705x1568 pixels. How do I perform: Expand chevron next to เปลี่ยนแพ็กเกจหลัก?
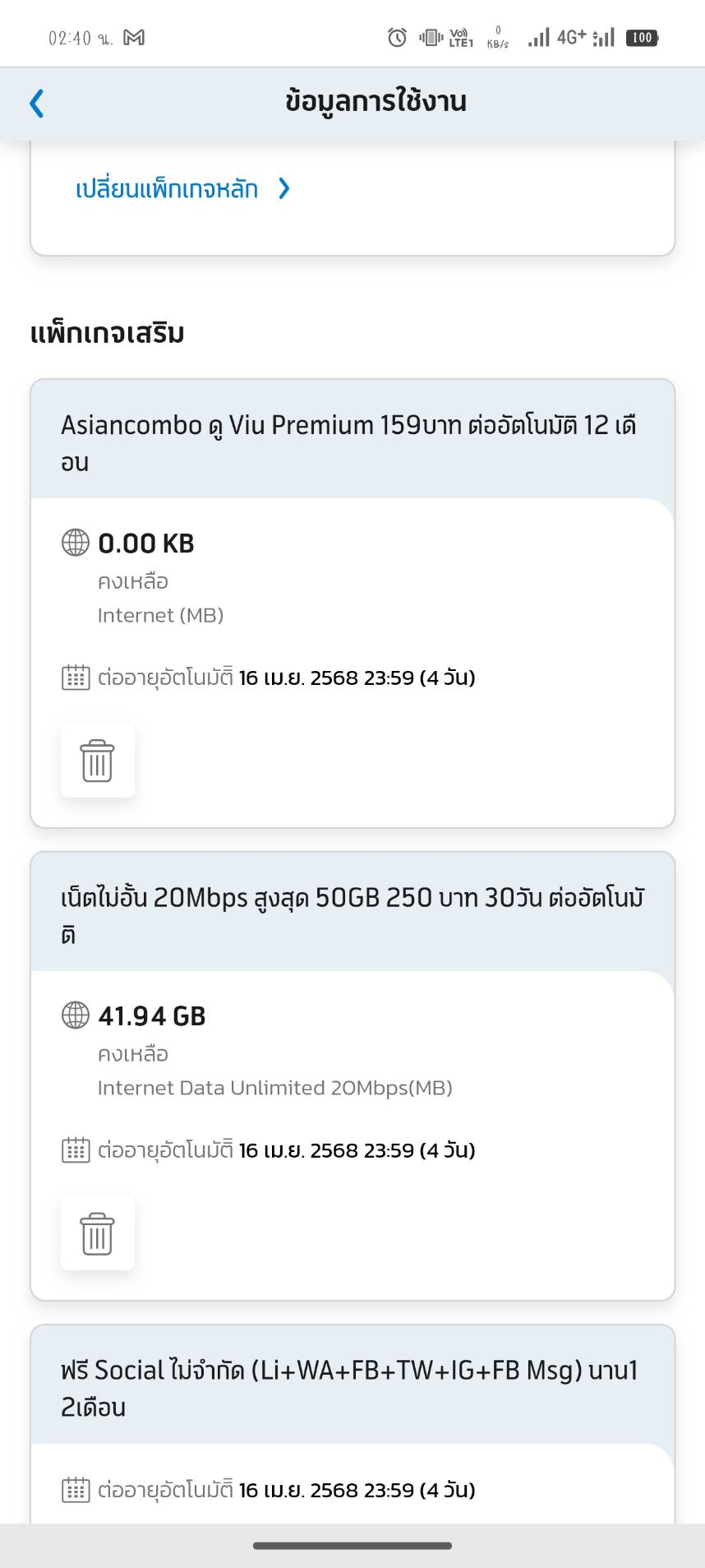(x=284, y=189)
